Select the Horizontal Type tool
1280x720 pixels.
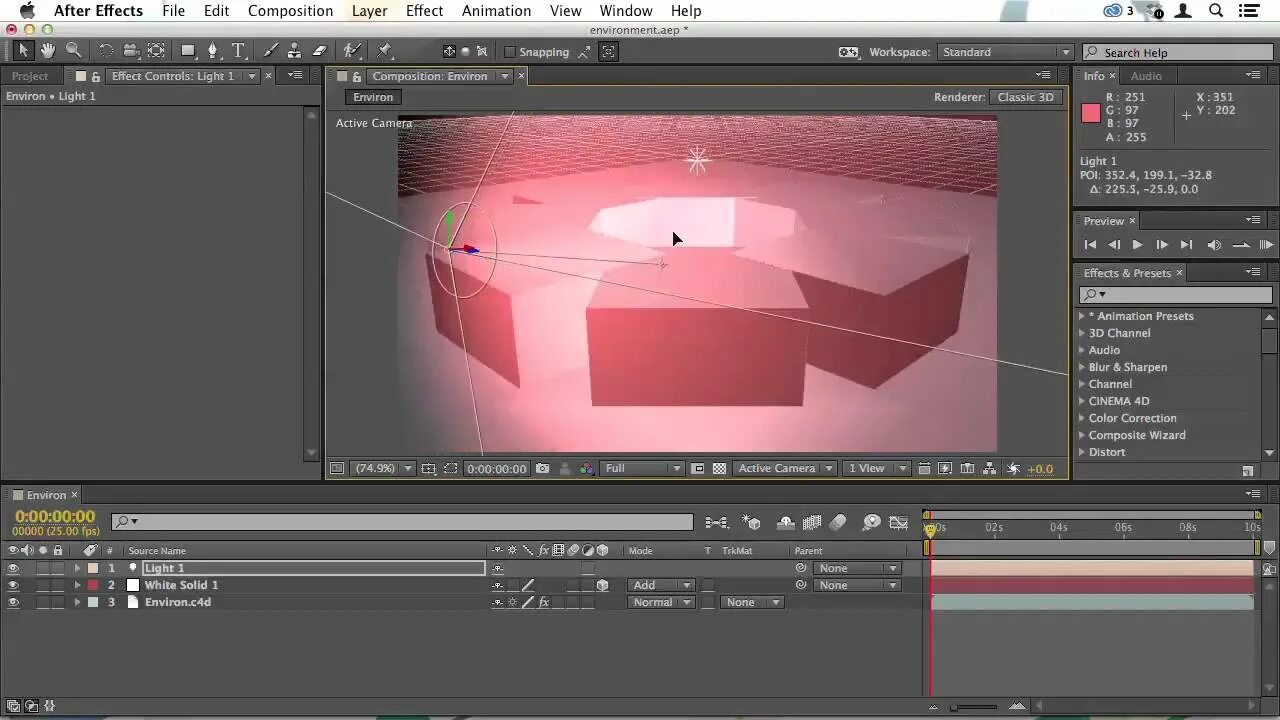pyautogui.click(x=238, y=51)
